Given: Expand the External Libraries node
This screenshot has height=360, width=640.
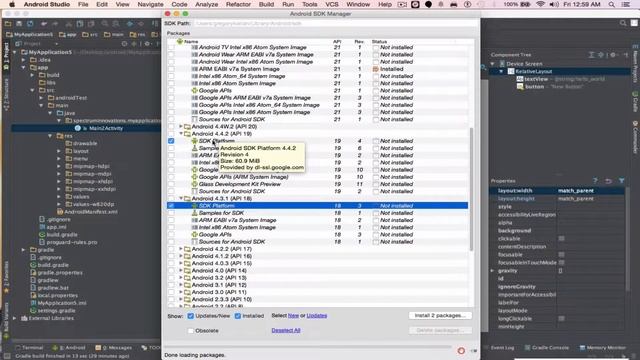Looking at the screenshot, I should pyautogui.click(x=15, y=318).
